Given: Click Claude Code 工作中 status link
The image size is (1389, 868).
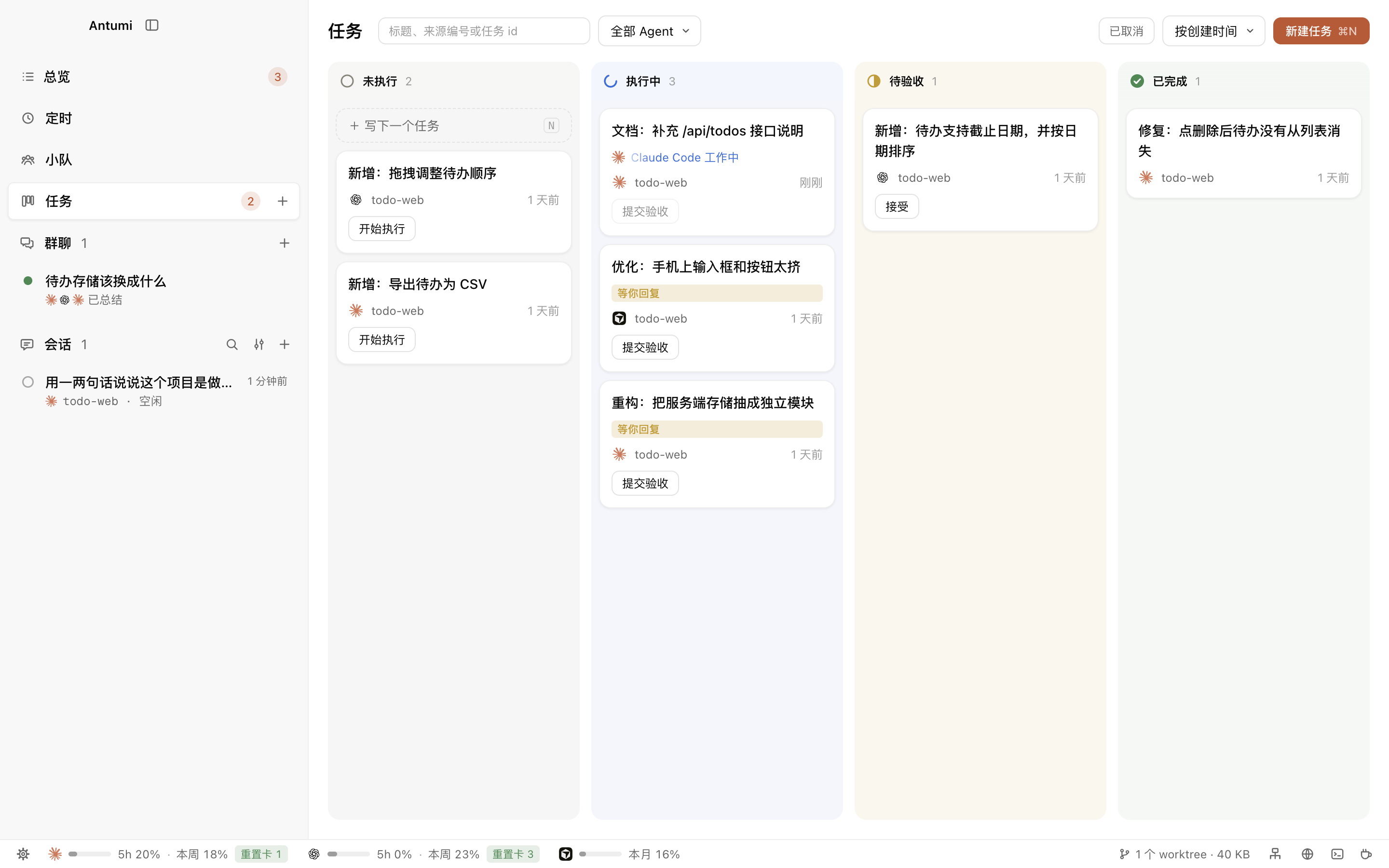Looking at the screenshot, I should click(x=684, y=157).
